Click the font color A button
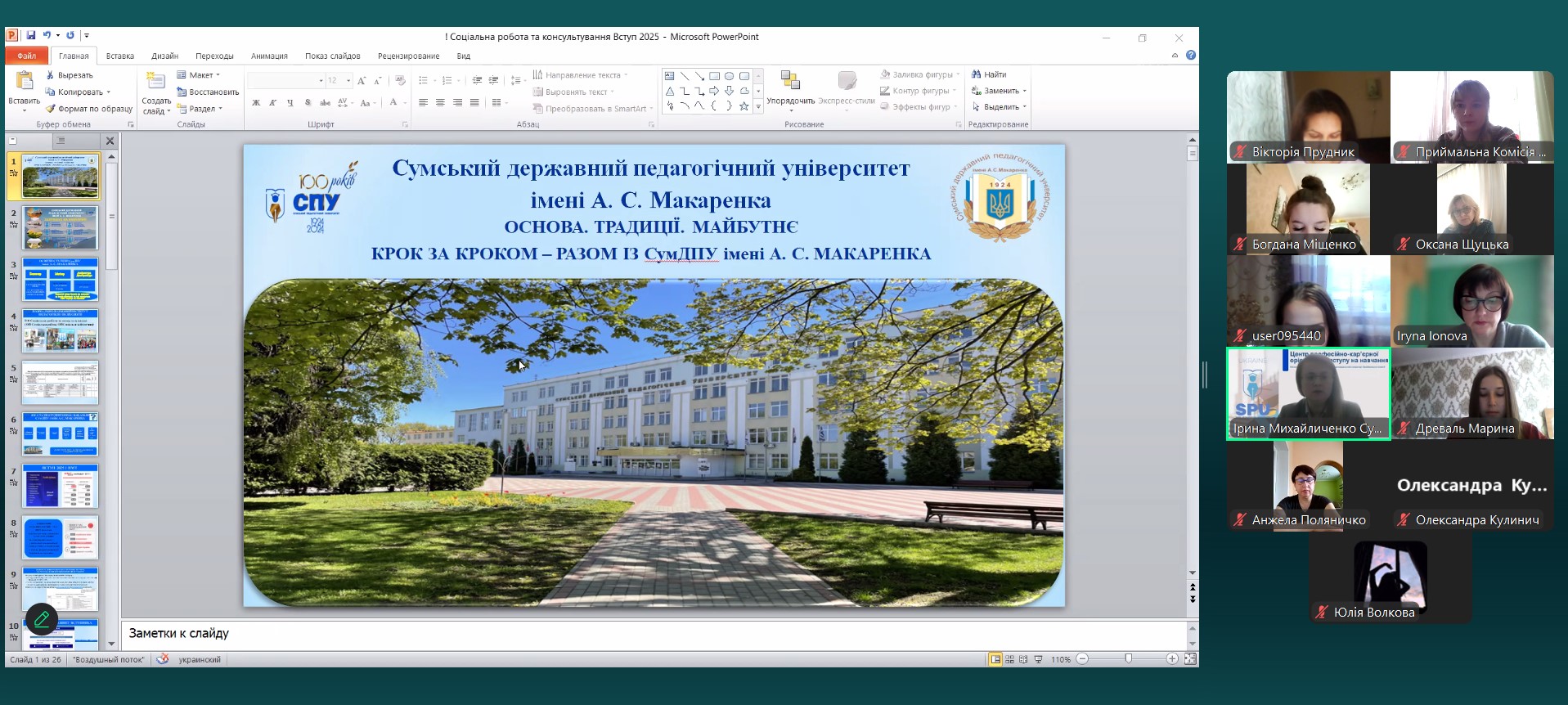 [x=393, y=102]
